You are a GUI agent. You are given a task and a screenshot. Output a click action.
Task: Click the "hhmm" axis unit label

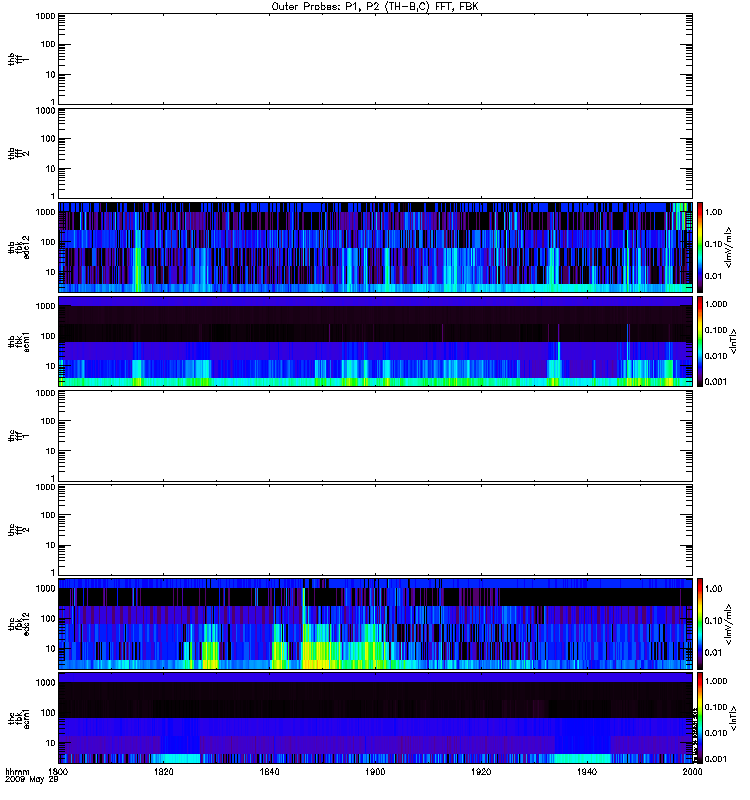click(17, 771)
